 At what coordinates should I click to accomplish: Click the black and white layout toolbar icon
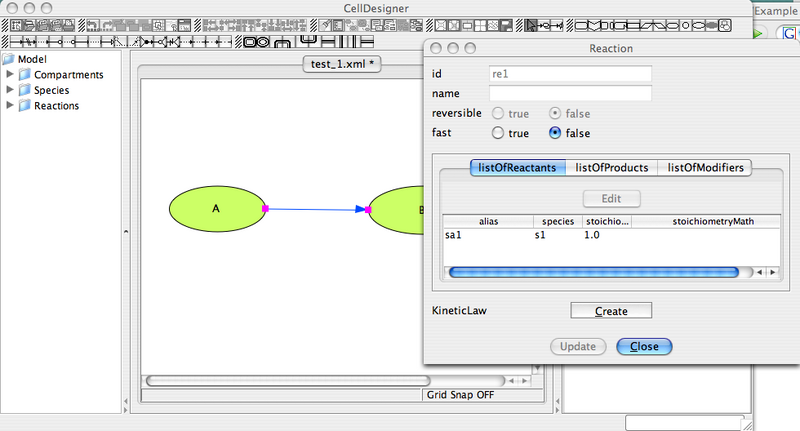point(506,25)
